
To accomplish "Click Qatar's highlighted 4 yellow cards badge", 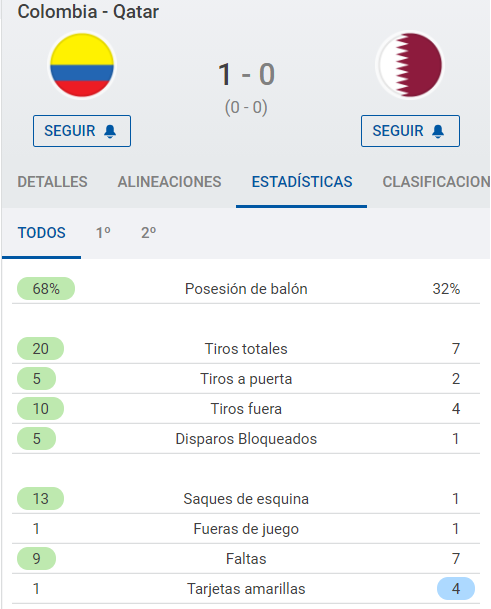I will (x=456, y=588).
